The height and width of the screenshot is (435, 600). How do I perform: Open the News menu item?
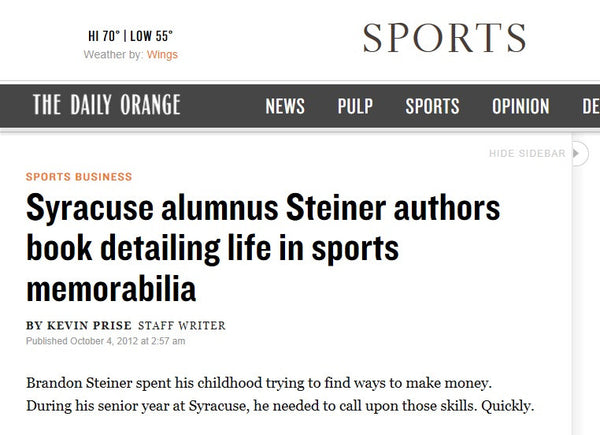(285, 107)
